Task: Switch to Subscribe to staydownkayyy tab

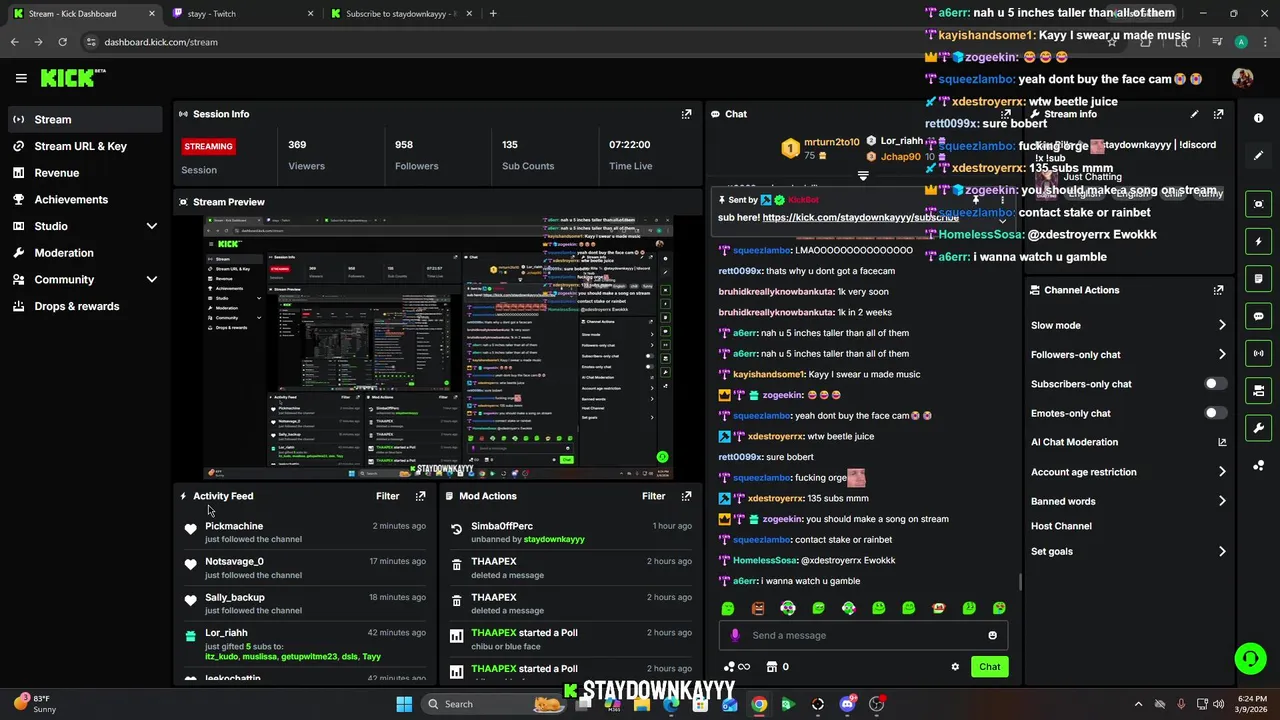Action: pos(400,14)
